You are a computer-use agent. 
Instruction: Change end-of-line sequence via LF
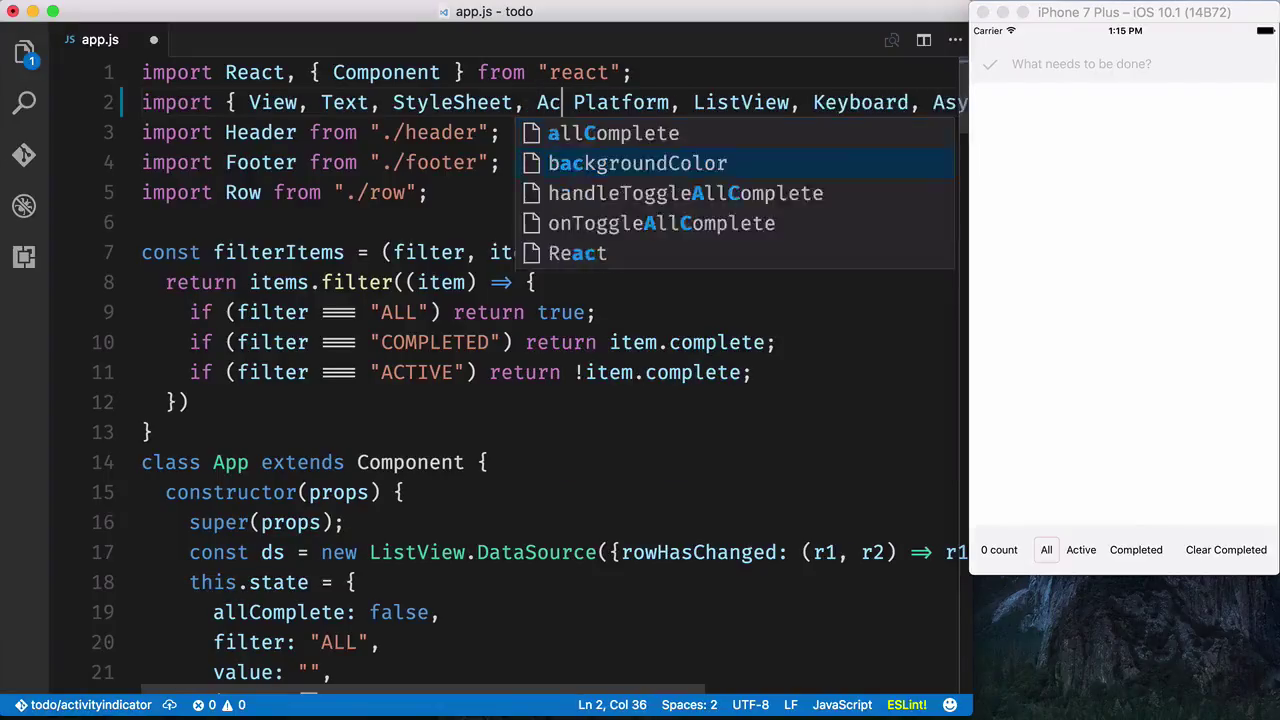click(791, 705)
